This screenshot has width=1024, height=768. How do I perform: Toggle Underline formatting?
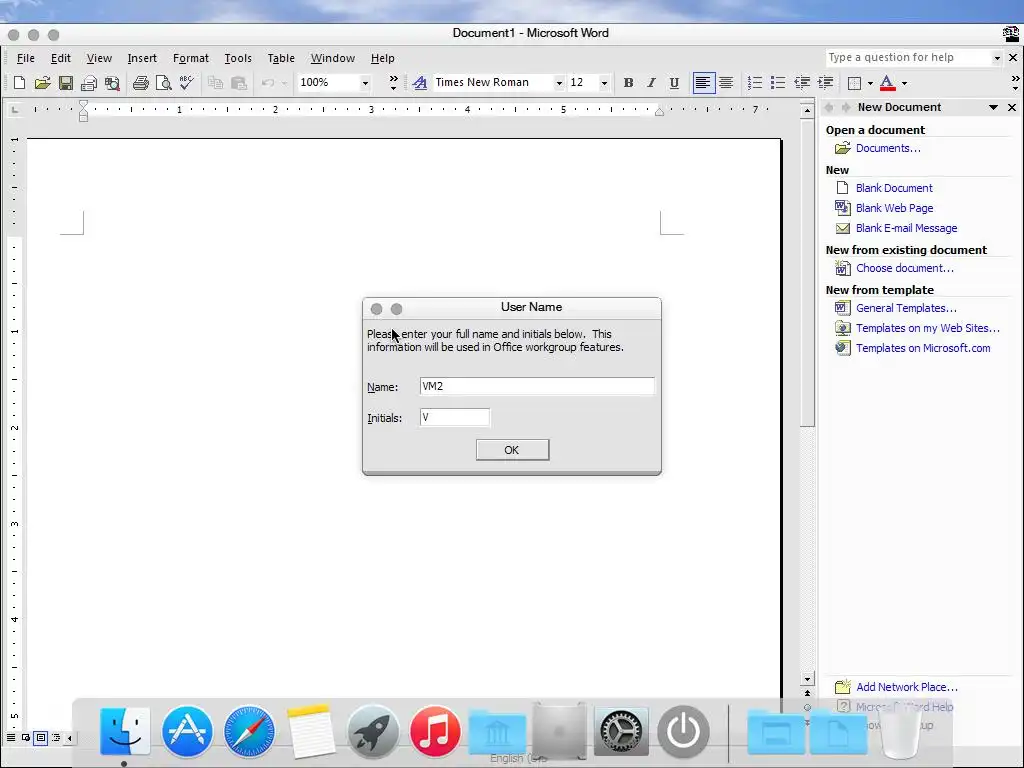[674, 83]
